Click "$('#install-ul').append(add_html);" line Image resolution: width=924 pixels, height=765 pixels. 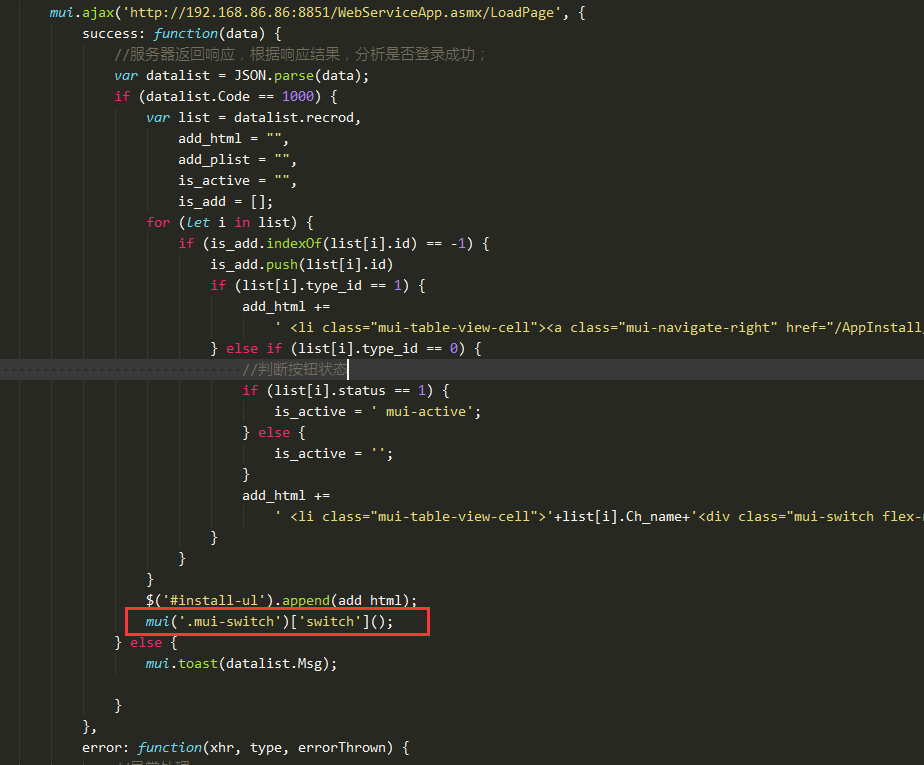point(282,601)
